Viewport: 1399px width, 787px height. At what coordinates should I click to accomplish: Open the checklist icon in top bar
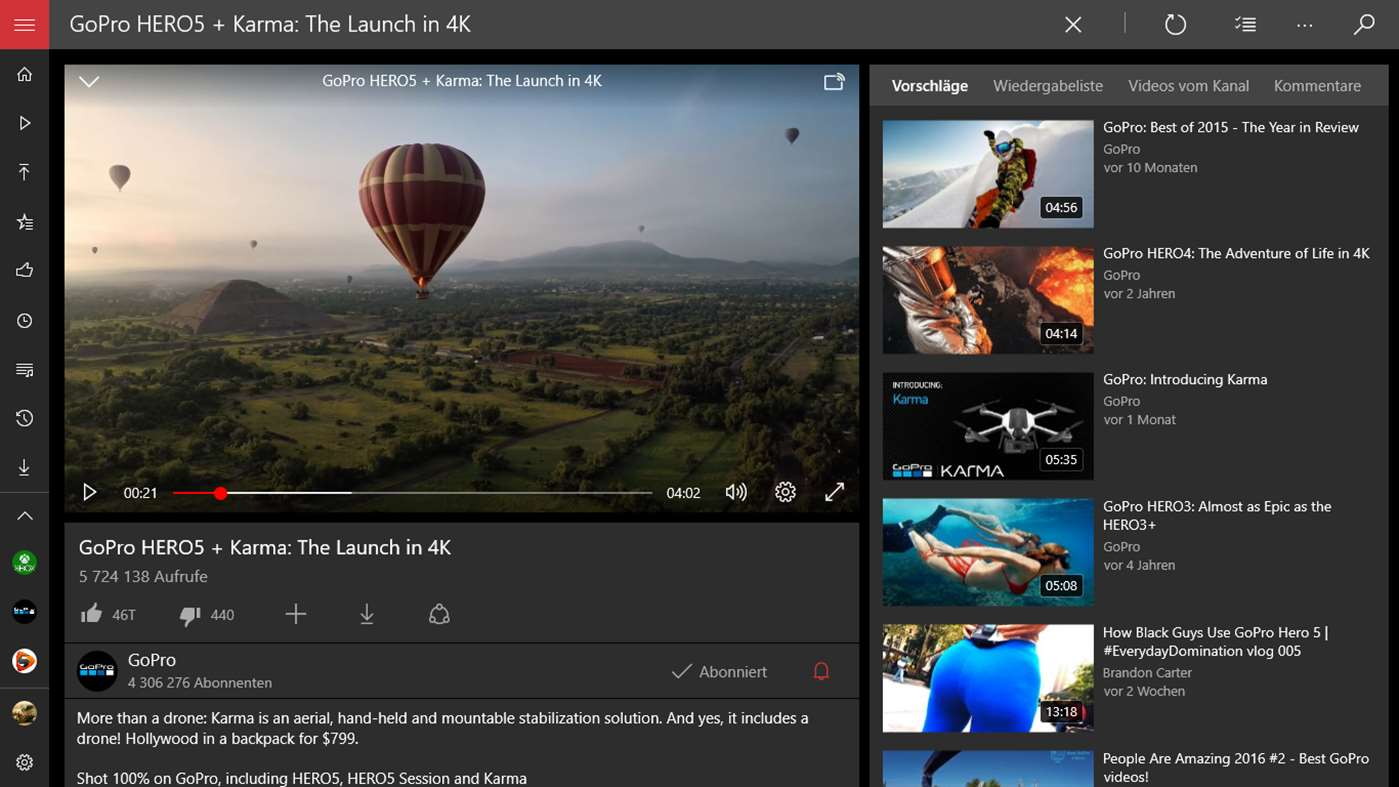(1245, 24)
